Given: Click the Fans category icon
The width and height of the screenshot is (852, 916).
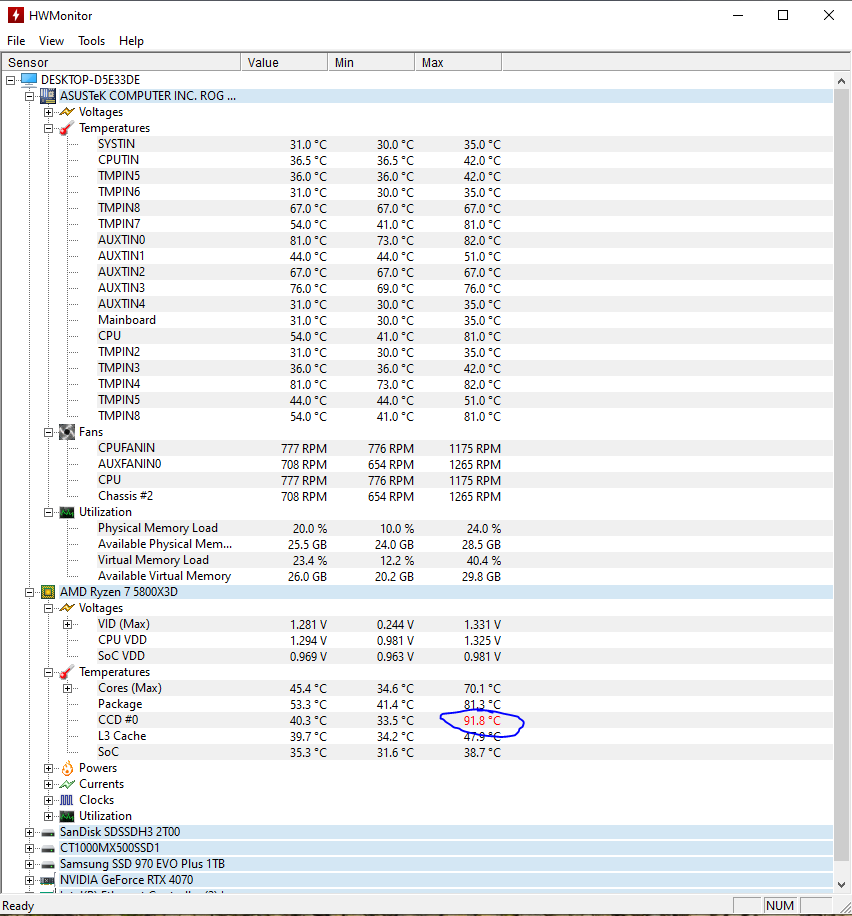Looking at the screenshot, I should [x=66, y=432].
